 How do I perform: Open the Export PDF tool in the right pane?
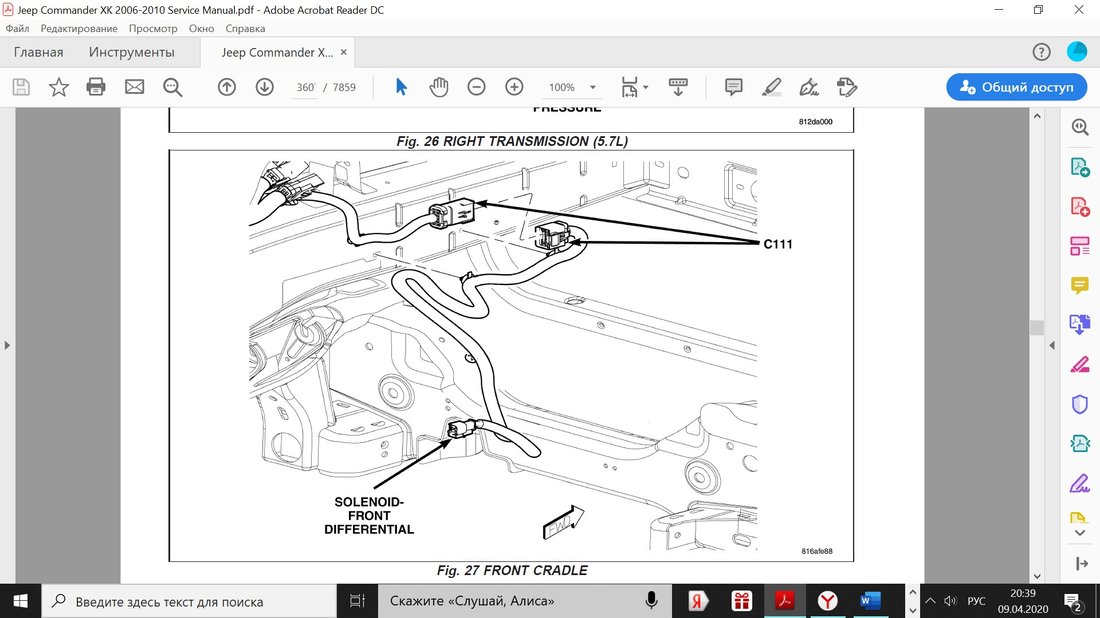1080,167
